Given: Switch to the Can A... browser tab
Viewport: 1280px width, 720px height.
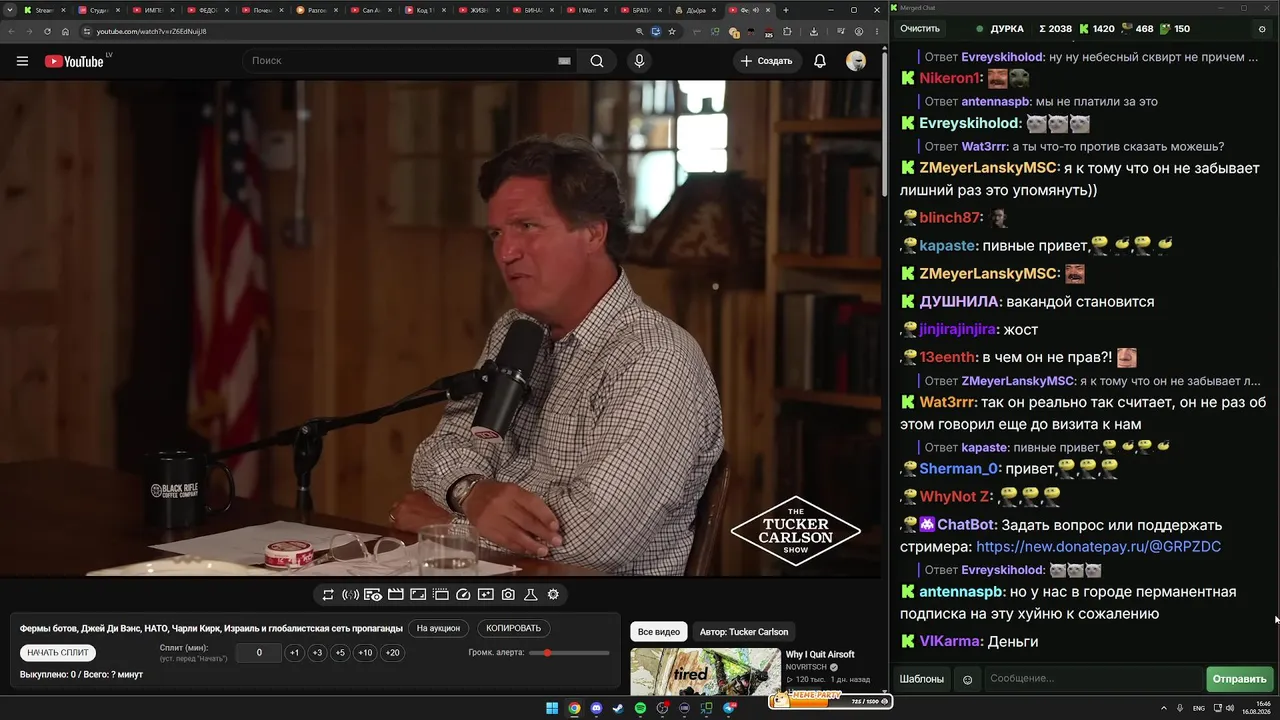Looking at the screenshot, I should [371, 10].
